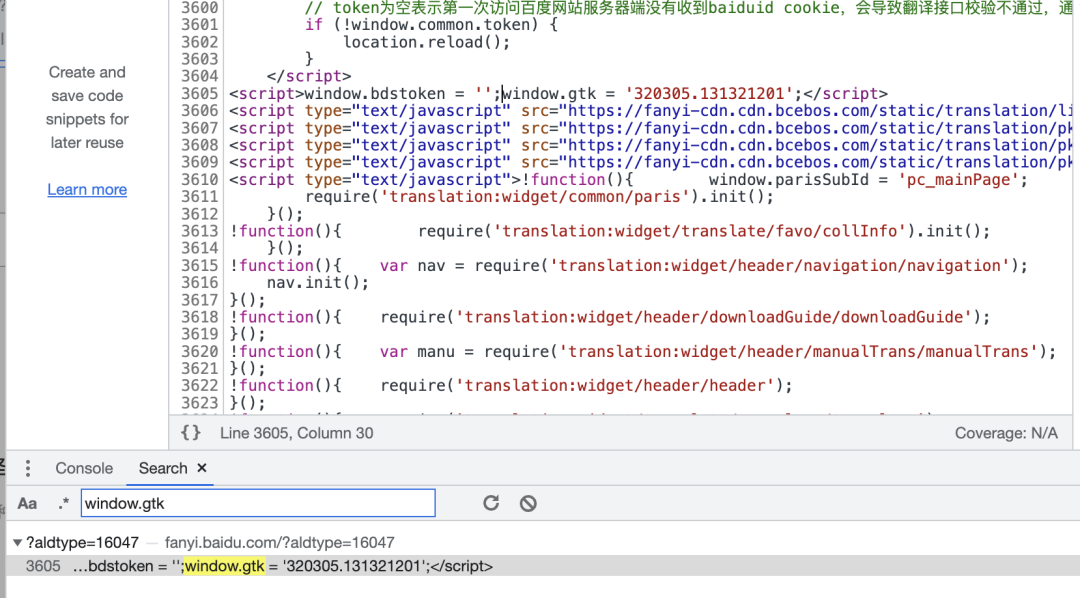Click the Line 3605, Column 30 status
The width and height of the screenshot is (1080, 598).
pos(297,433)
